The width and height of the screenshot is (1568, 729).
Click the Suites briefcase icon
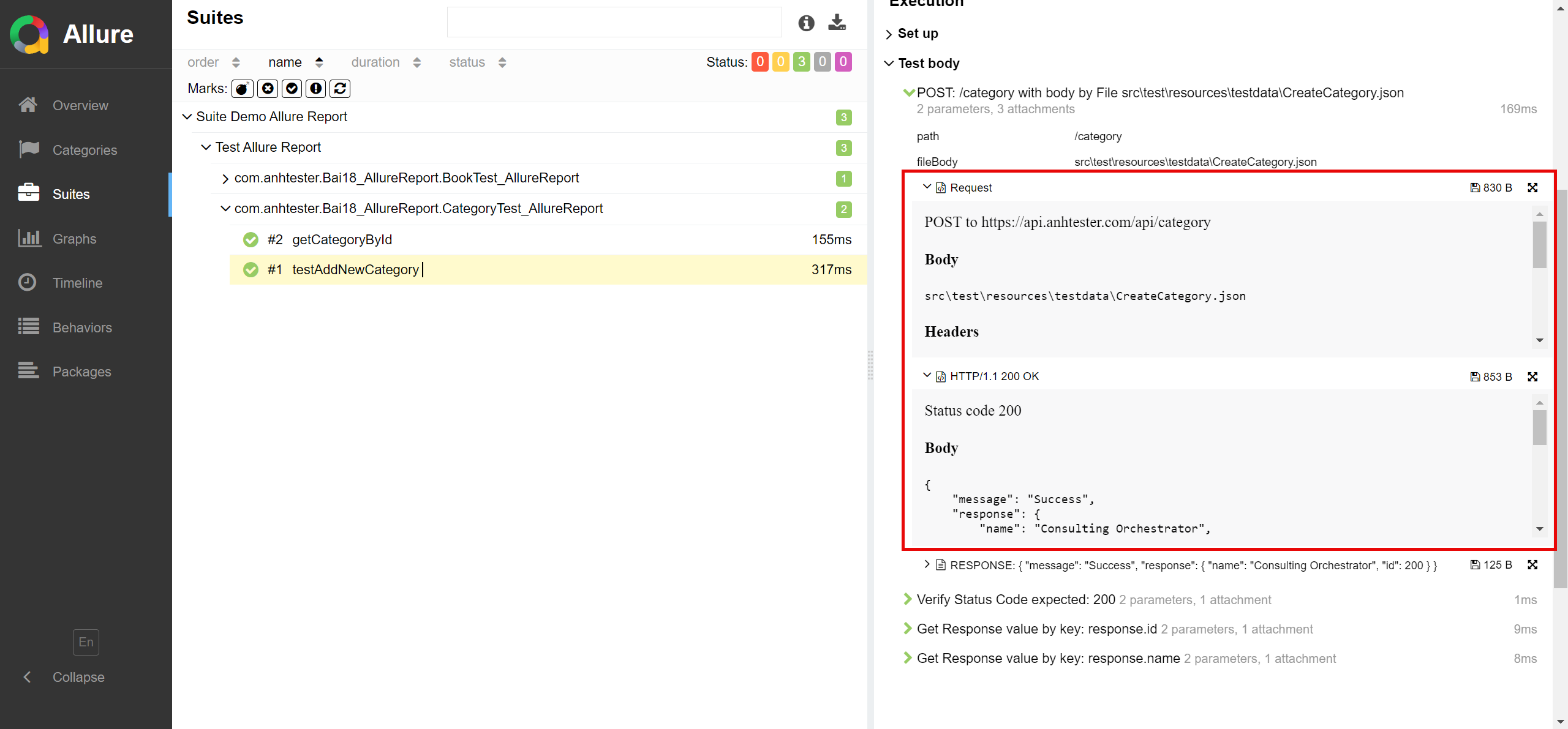(28, 193)
